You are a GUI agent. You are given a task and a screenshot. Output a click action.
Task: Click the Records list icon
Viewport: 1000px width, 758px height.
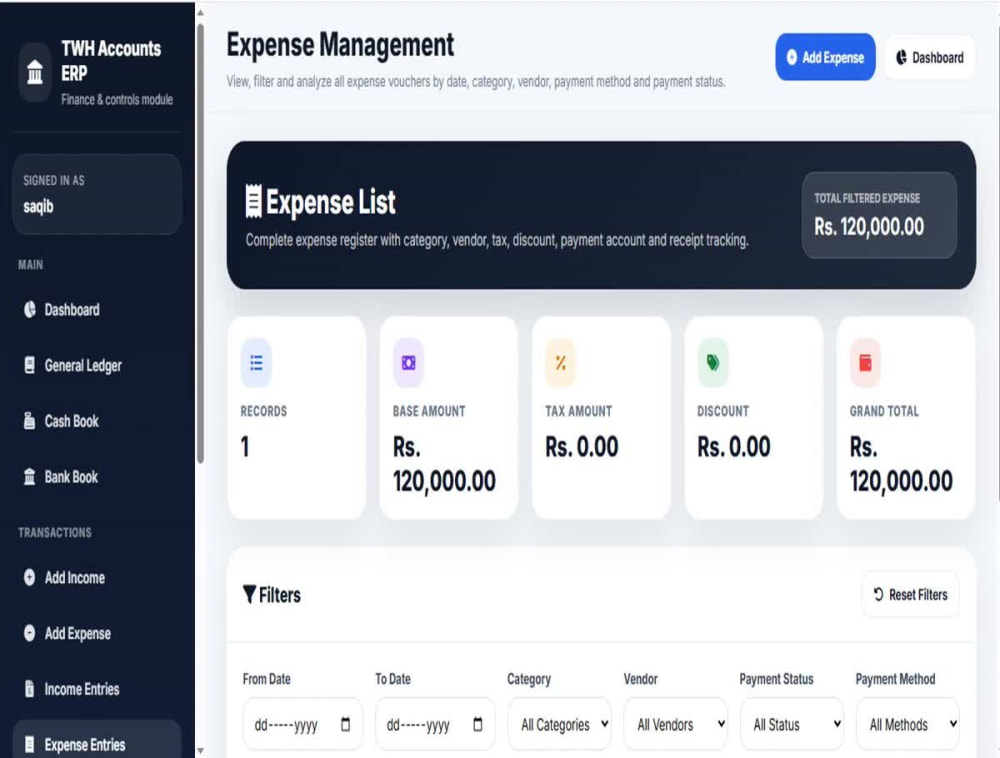point(256,363)
